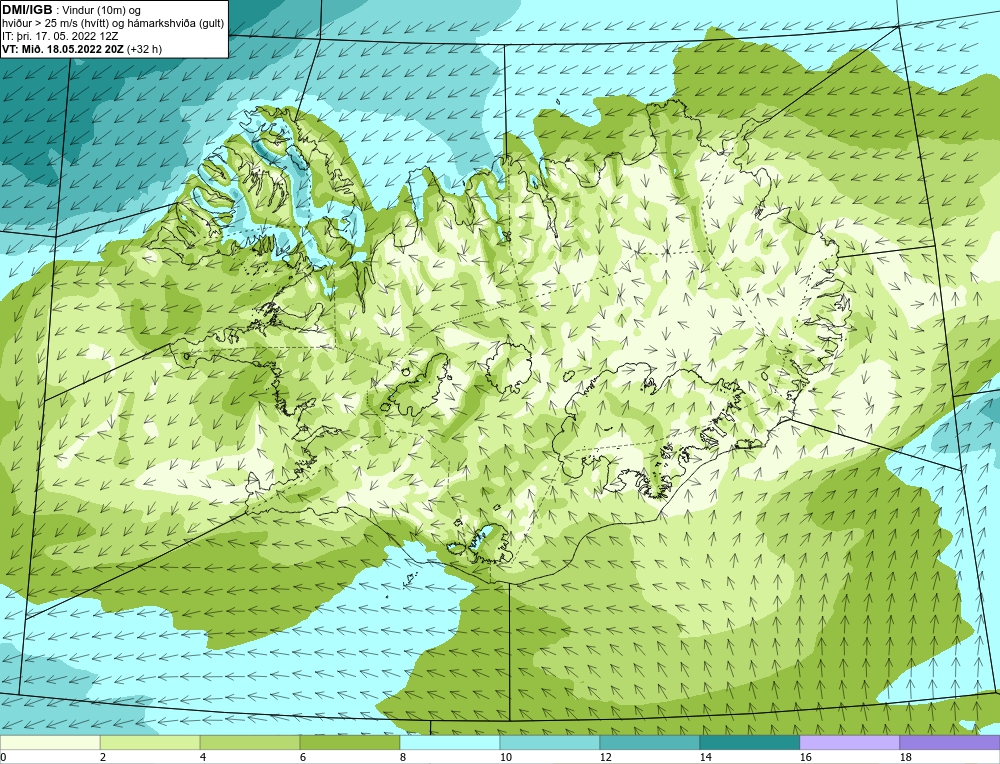
Task: Click the 16–18 m/s lavender legend swatch
Action: pos(849,742)
